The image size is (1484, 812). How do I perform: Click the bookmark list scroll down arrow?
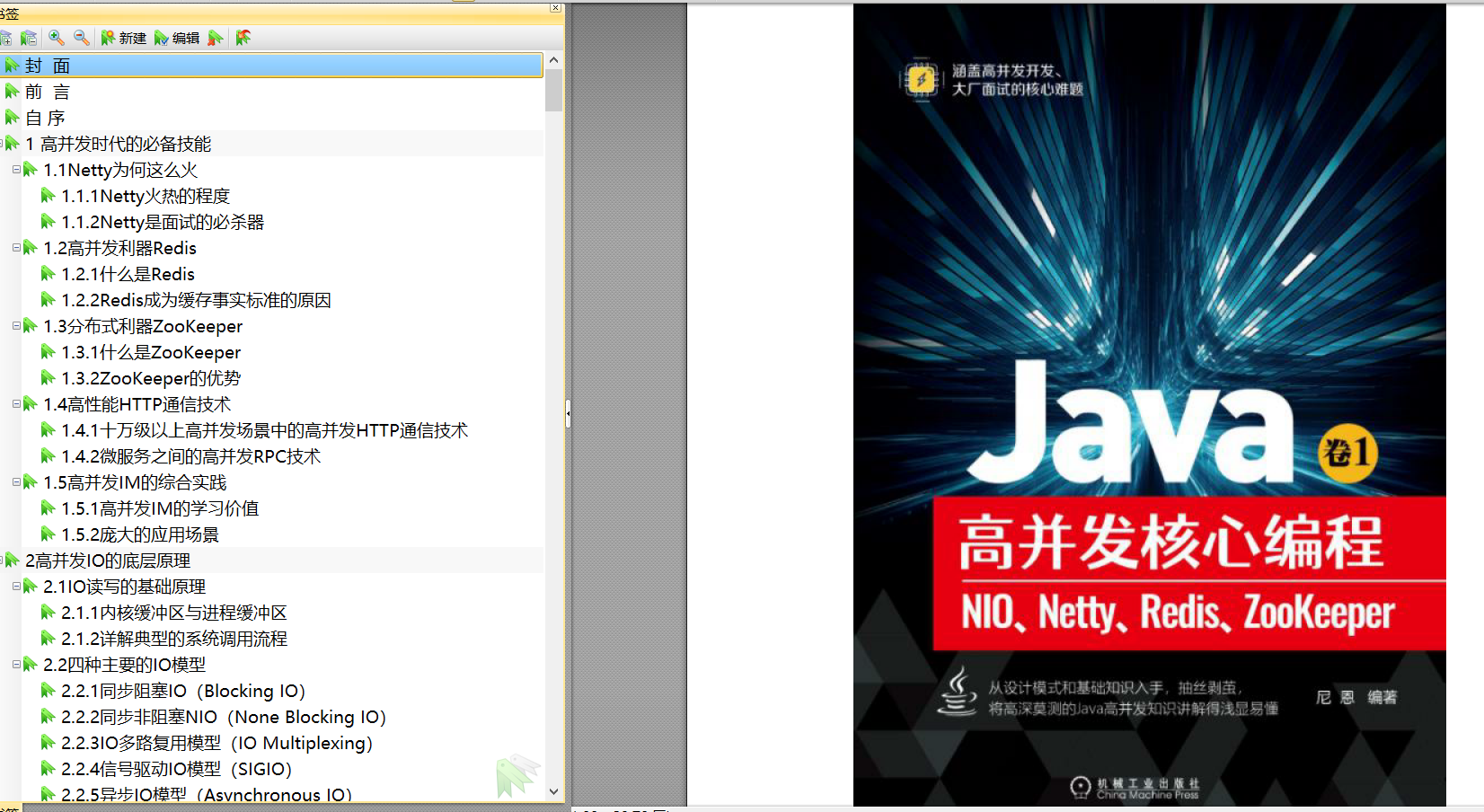click(553, 791)
